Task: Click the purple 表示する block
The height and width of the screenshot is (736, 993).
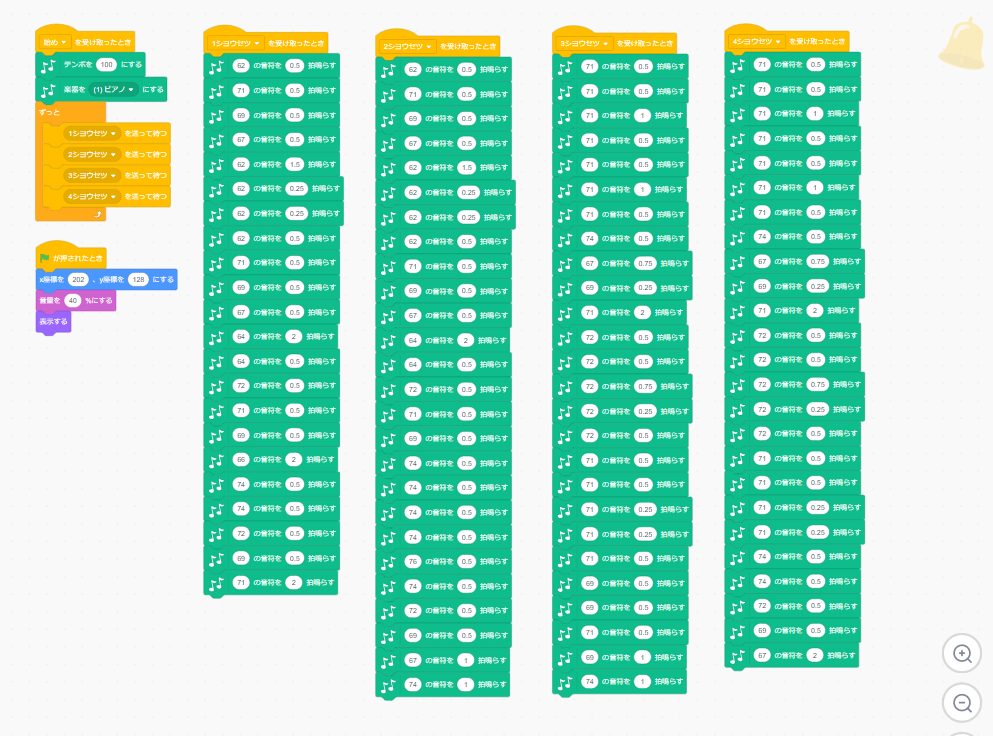Action: tap(53, 322)
